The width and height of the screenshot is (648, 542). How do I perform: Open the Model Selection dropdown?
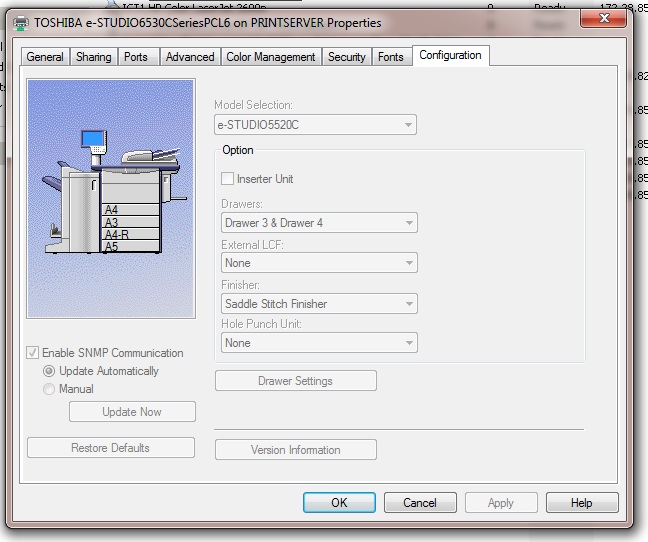pos(315,125)
